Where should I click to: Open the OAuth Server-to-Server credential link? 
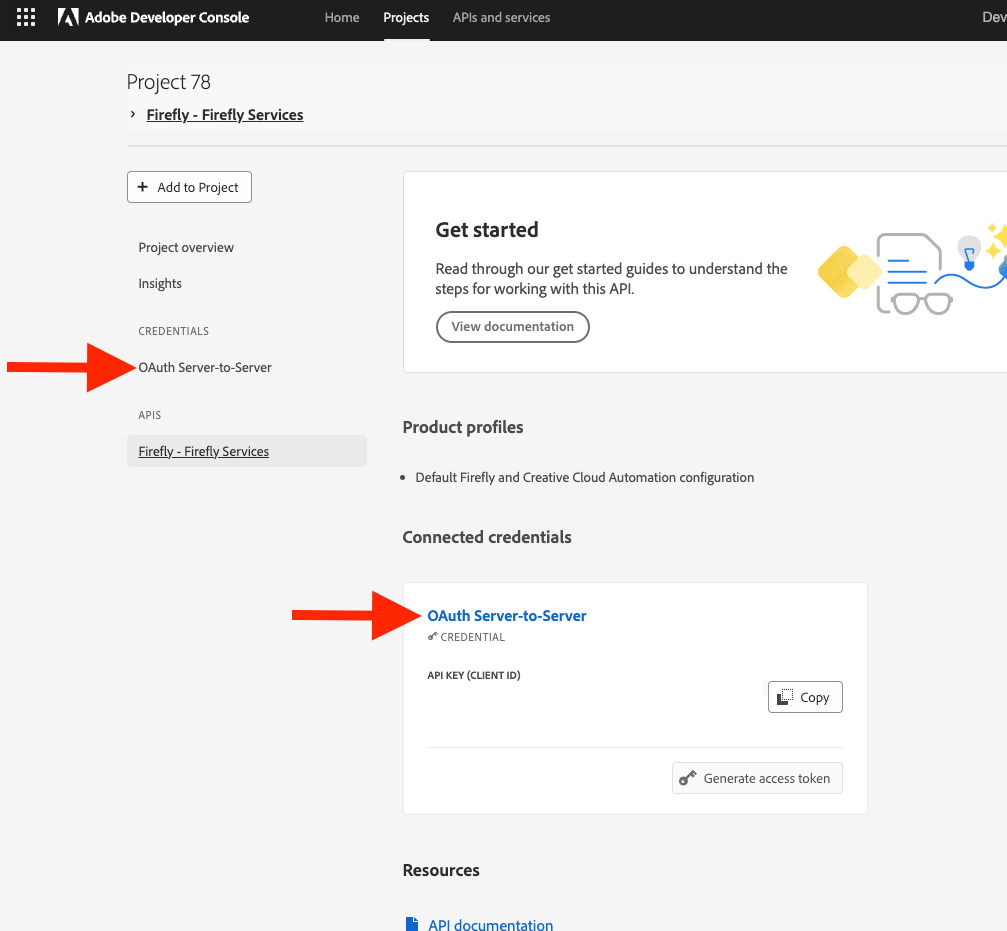click(x=506, y=615)
